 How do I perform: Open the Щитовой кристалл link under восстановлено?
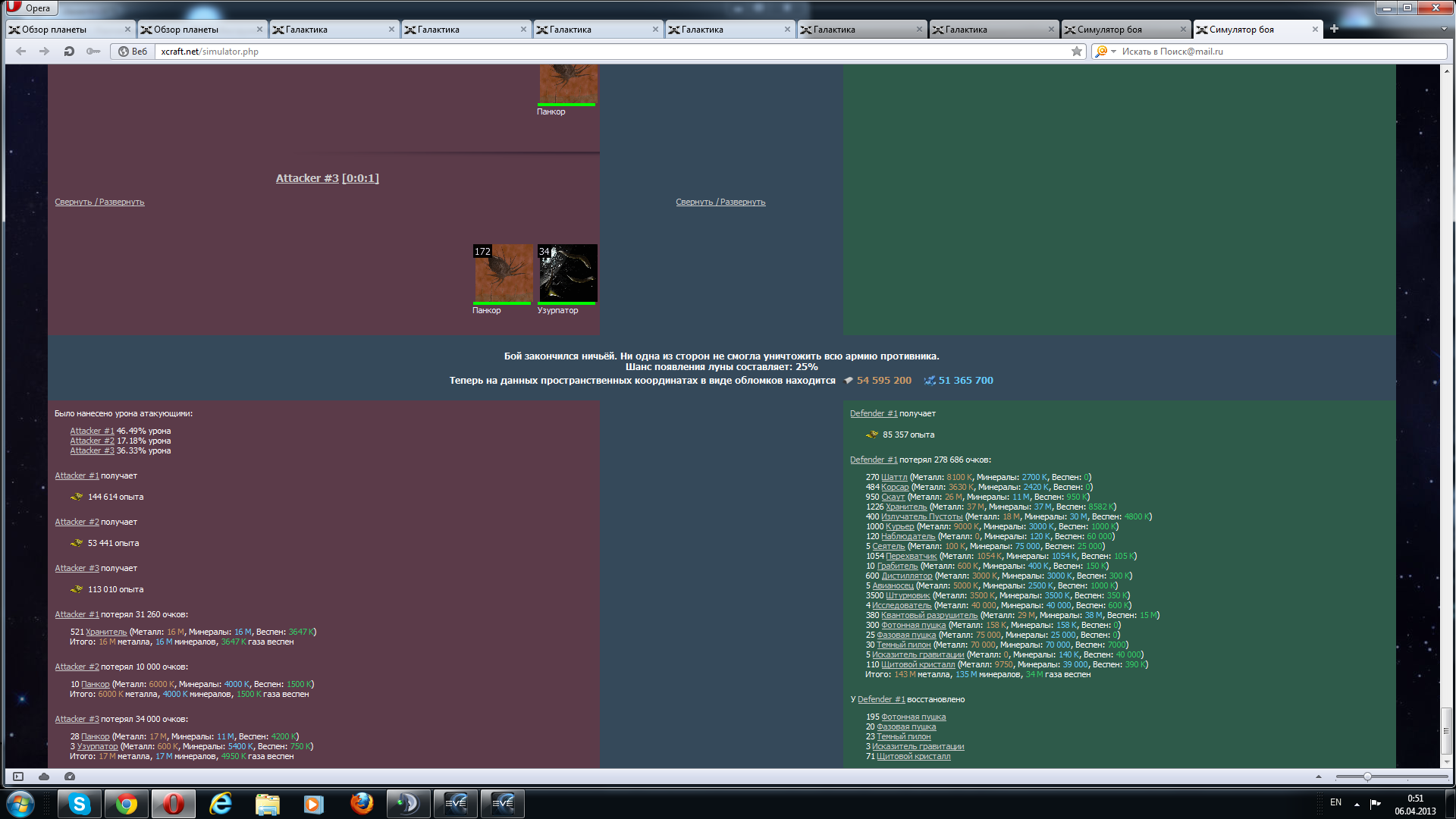coord(913,756)
